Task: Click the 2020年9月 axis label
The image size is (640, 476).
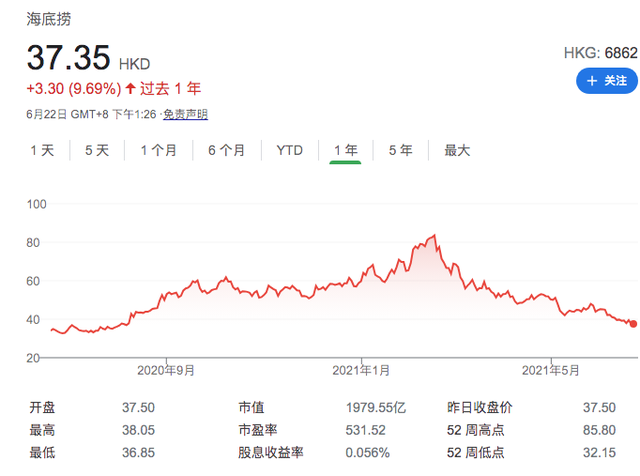Action: [166, 371]
